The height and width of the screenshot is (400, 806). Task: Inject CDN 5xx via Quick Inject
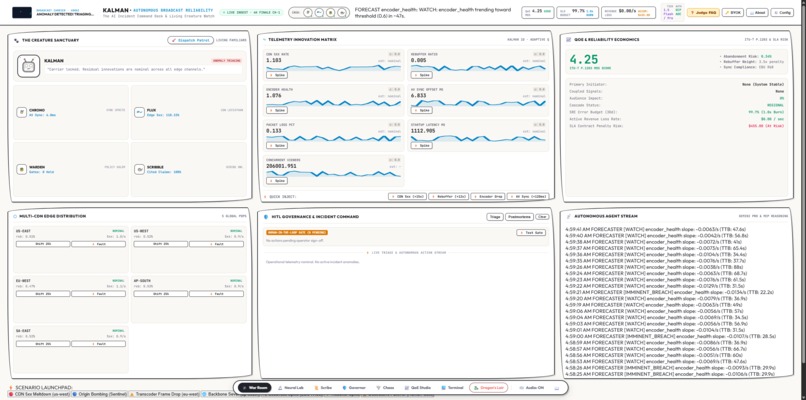(x=407, y=196)
